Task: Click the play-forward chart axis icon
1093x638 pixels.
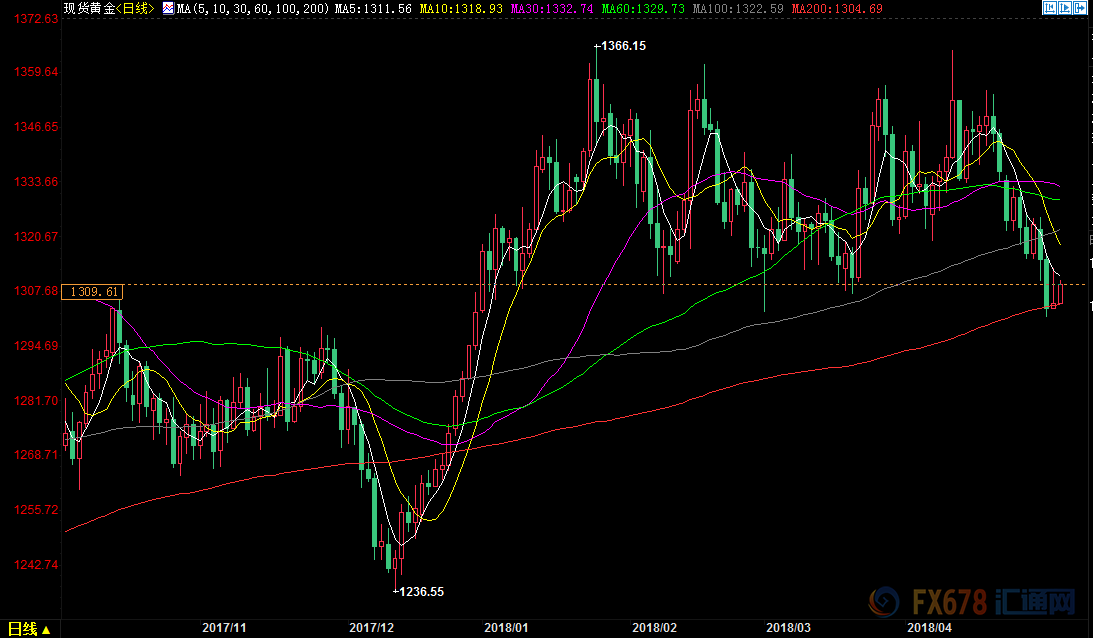Action: pos(1064,8)
